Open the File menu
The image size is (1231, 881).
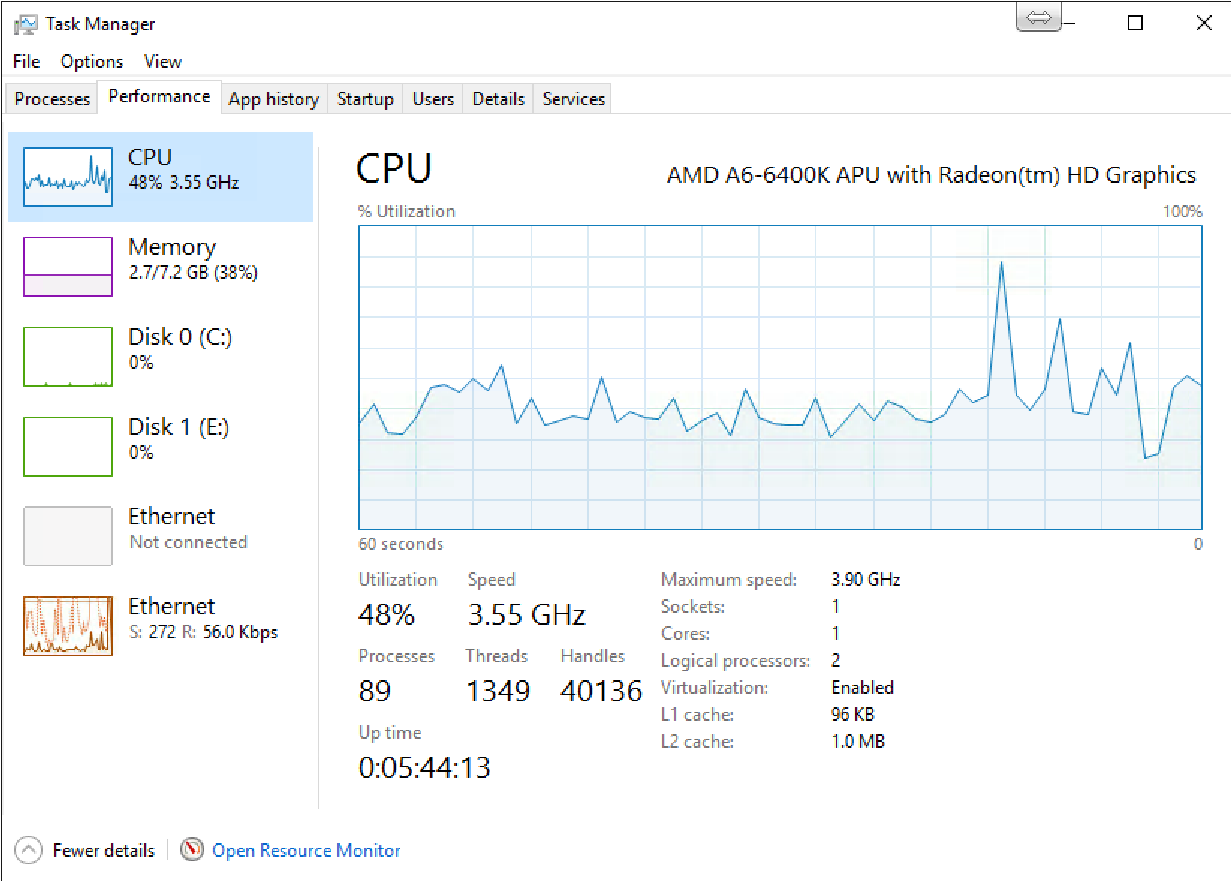tap(26, 62)
